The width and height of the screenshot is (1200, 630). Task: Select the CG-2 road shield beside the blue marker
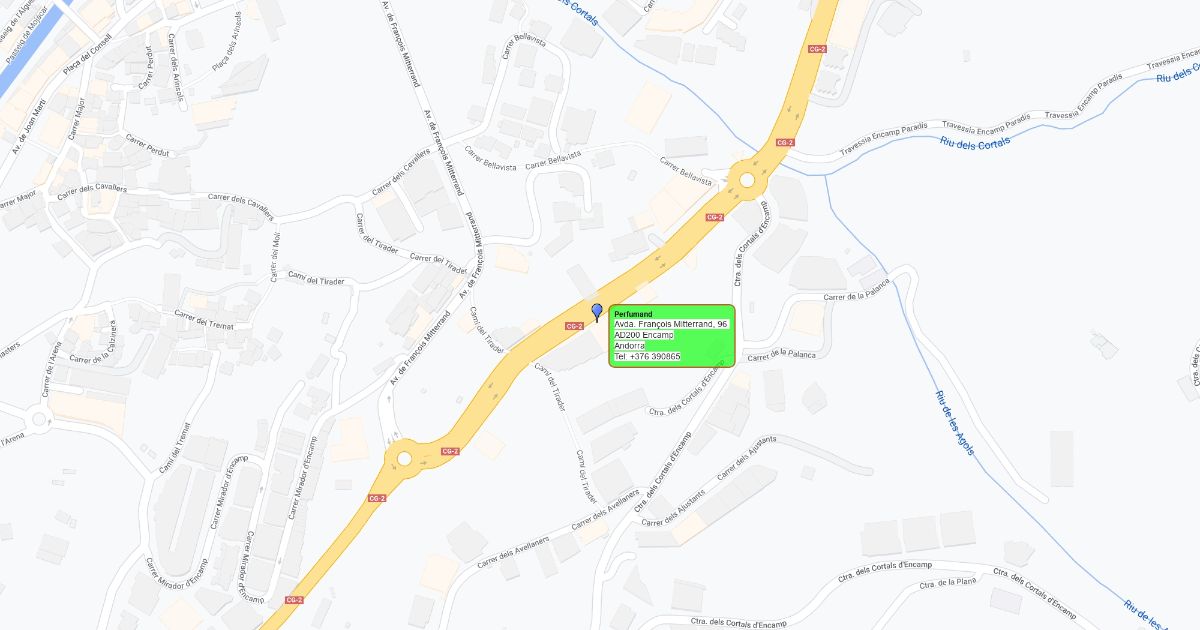[x=574, y=326]
